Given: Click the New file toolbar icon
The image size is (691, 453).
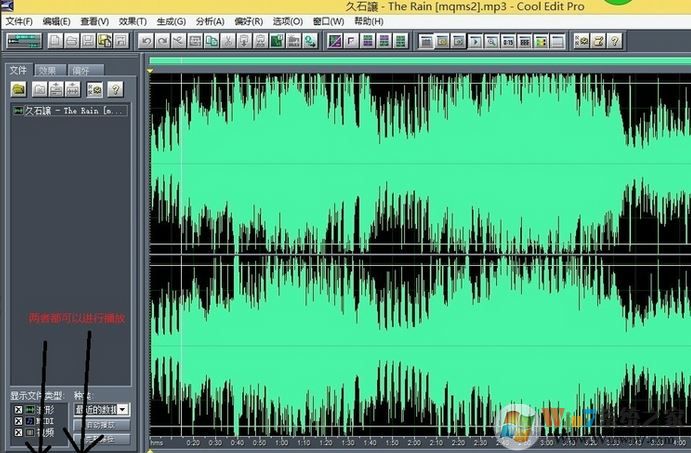Looking at the screenshot, I should pyautogui.click(x=55, y=41).
